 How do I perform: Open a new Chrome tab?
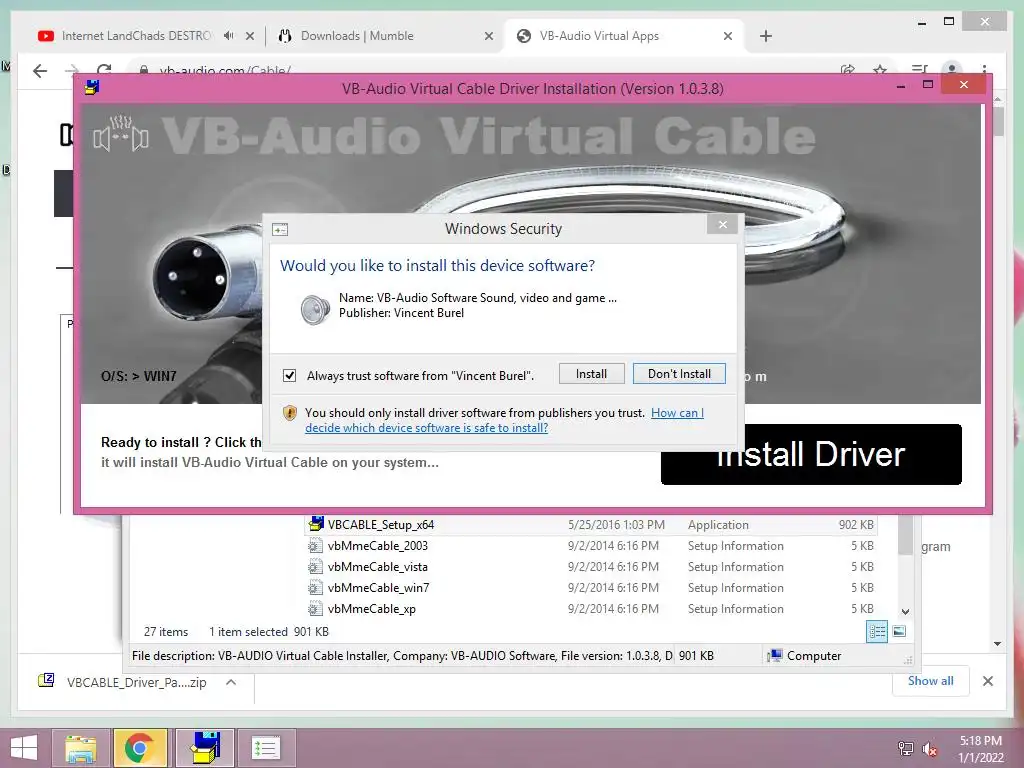[x=766, y=36]
